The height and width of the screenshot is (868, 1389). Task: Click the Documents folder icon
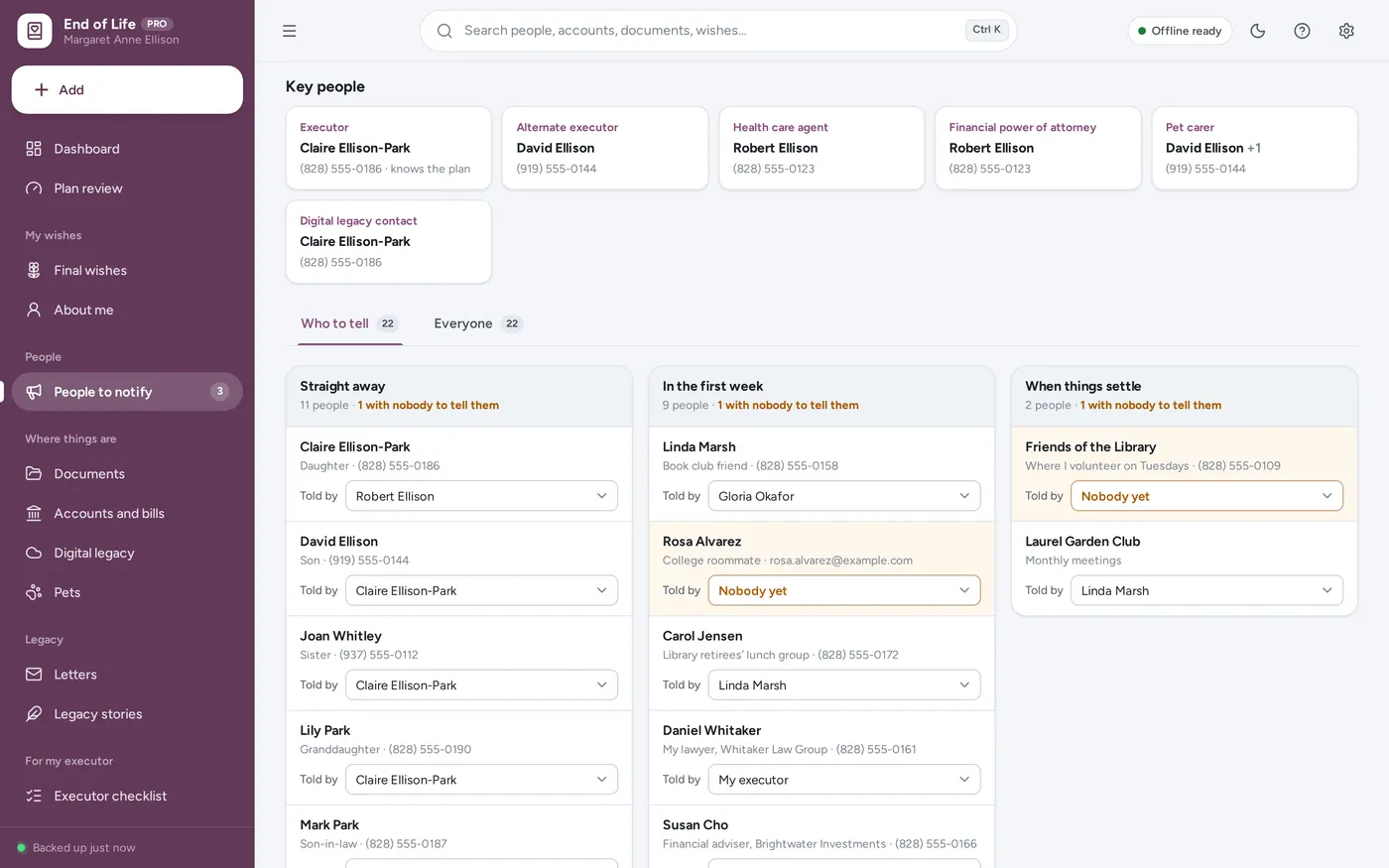coord(34,473)
